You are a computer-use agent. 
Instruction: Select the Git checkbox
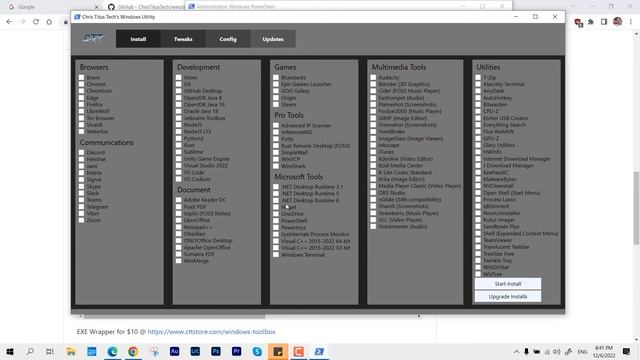tap(178, 84)
